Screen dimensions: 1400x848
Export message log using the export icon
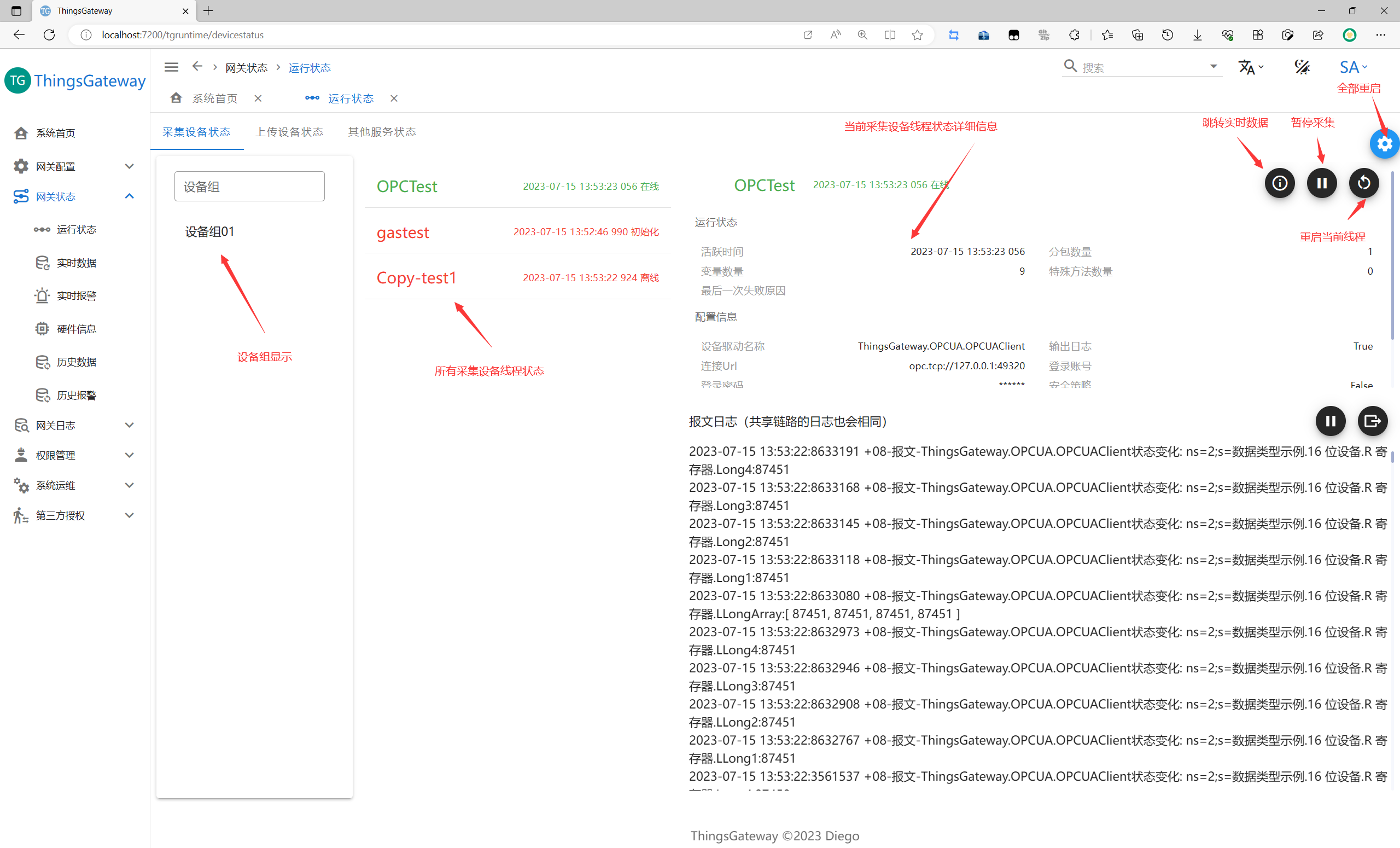point(1372,421)
